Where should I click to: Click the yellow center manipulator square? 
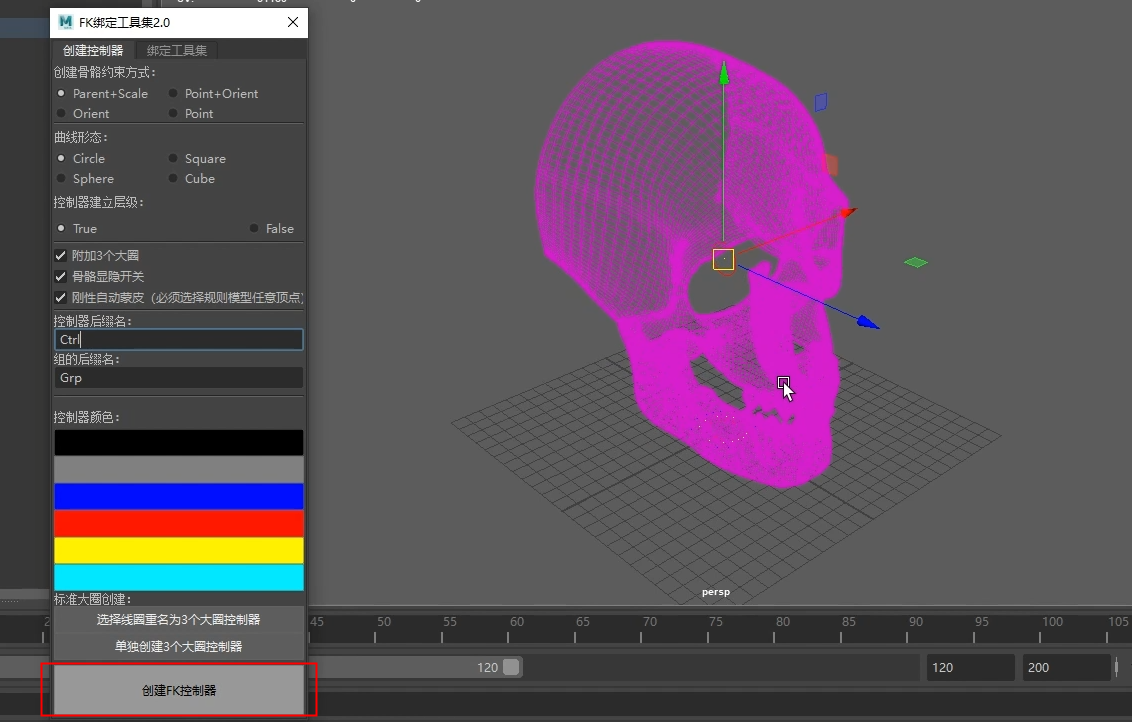click(x=723, y=260)
